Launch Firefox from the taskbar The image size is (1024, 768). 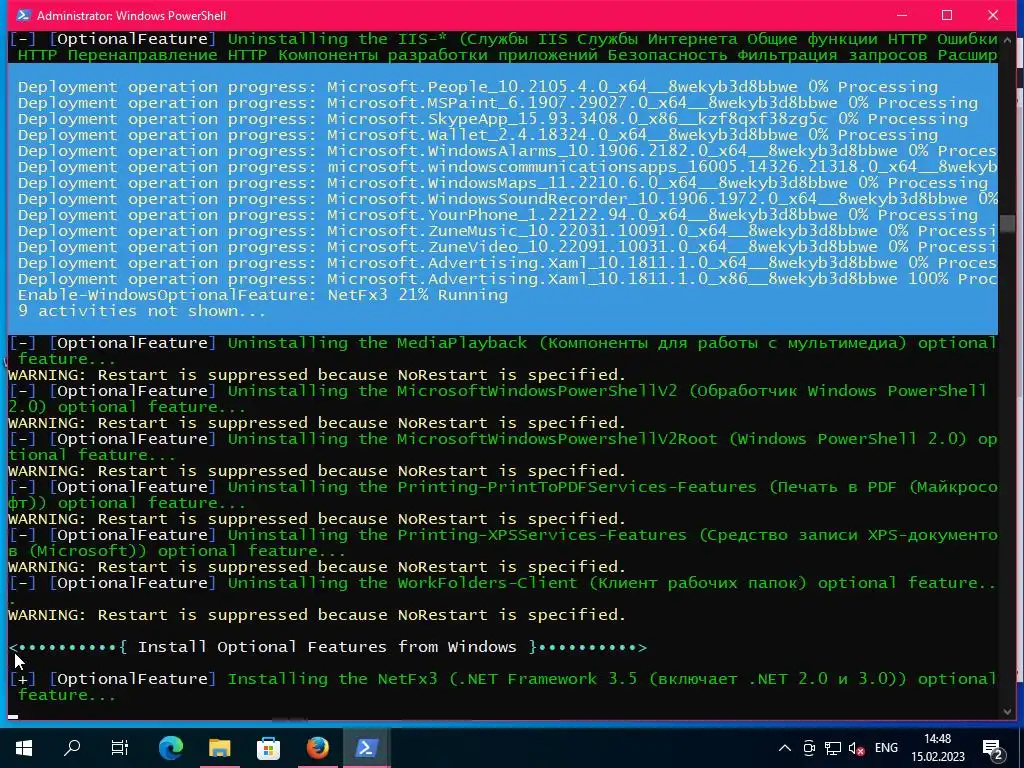pyautogui.click(x=317, y=748)
